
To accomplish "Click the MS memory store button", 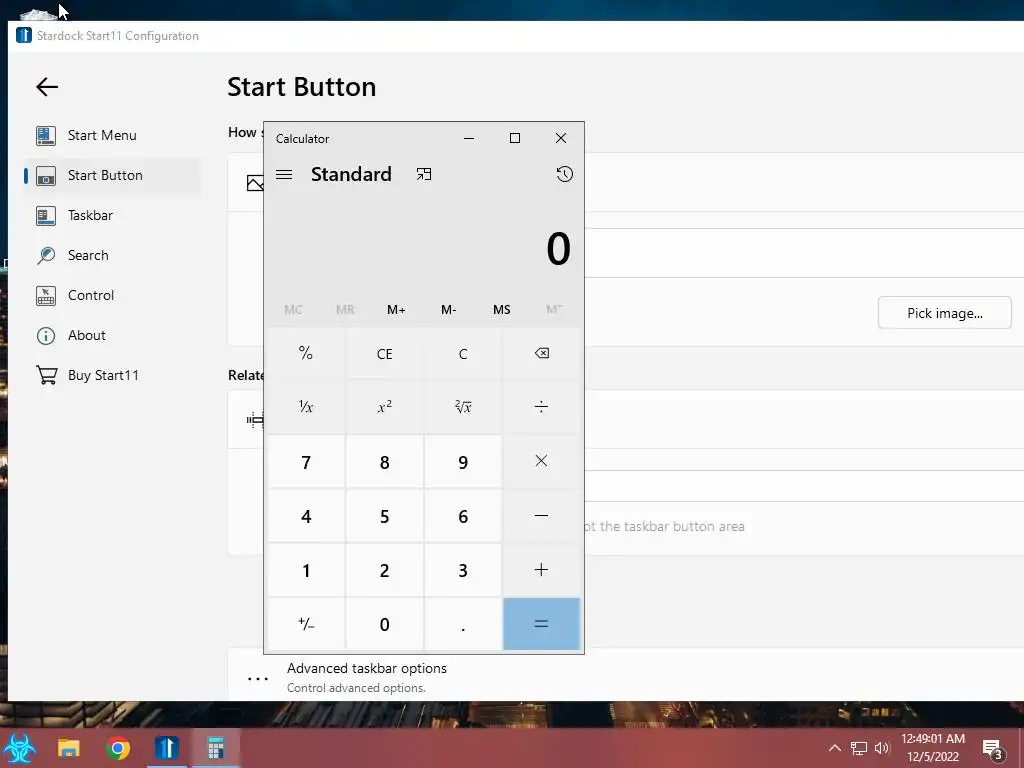I will tap(502, 310).
